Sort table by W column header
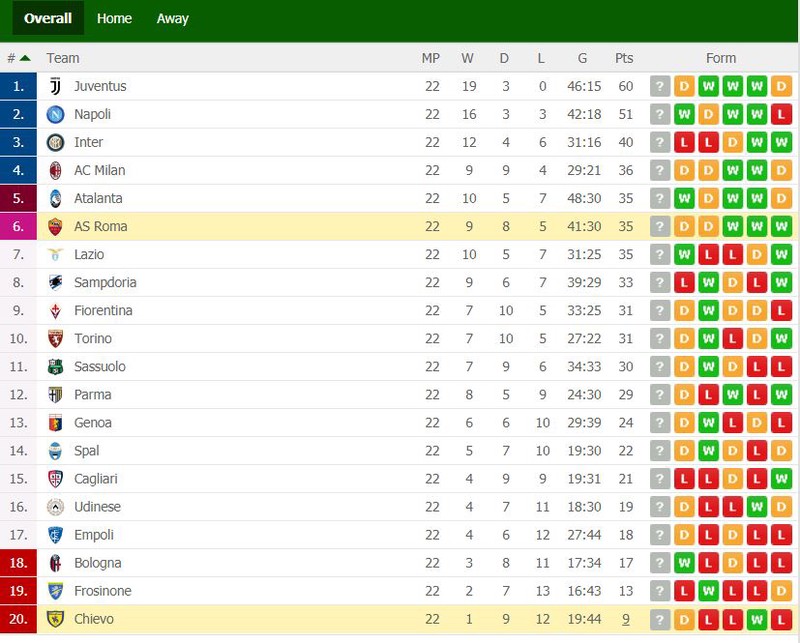800x643 pixels. [467, 58]
